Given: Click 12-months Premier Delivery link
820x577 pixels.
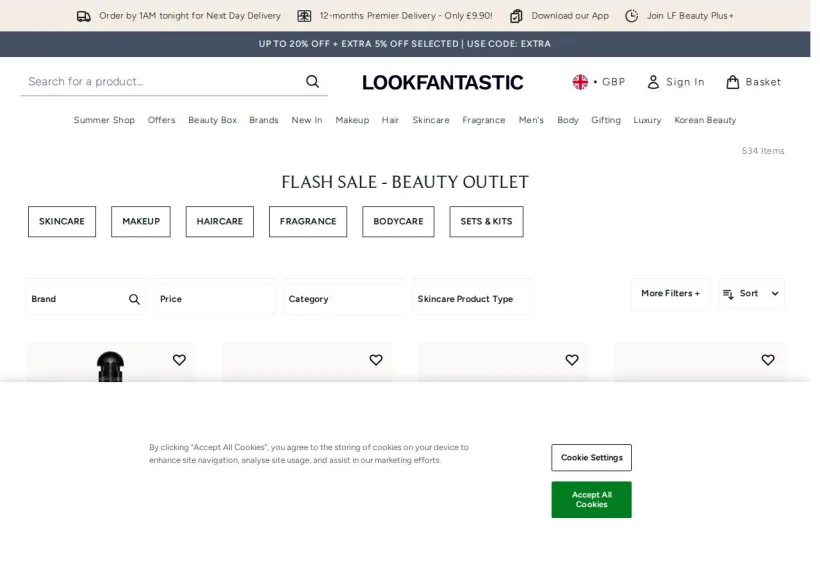Looking at the screenshot, I should pyautogui.click(x=406, y=16).
